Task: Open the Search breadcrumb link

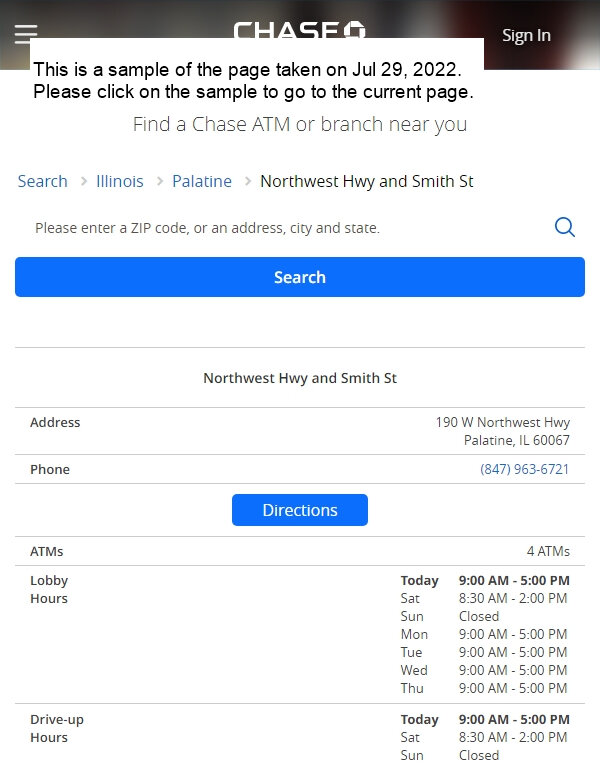Action: (x=43, y=181)
